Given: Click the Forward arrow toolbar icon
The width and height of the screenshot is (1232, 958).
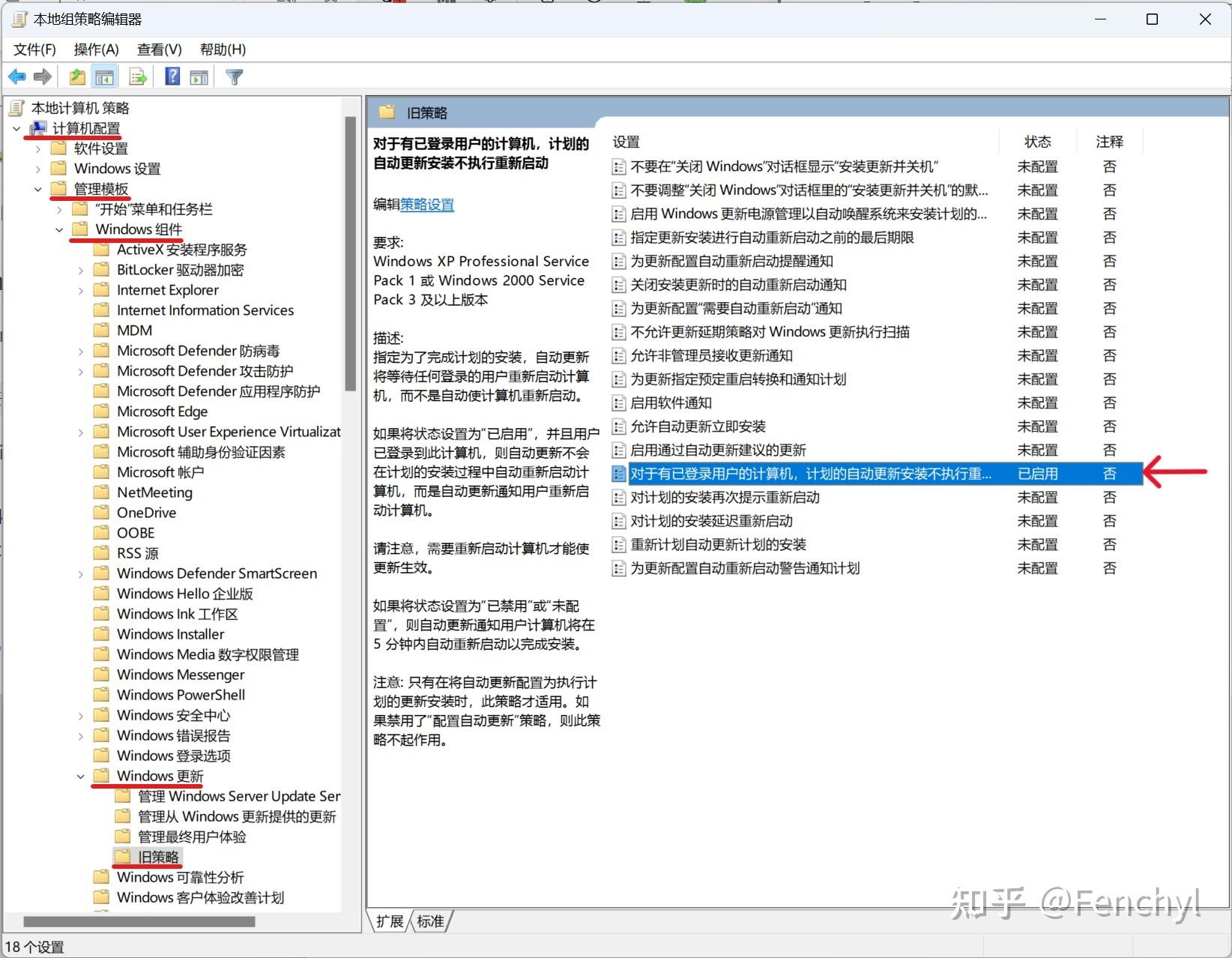Looking at the screenshot, I should tap(43, 76).
